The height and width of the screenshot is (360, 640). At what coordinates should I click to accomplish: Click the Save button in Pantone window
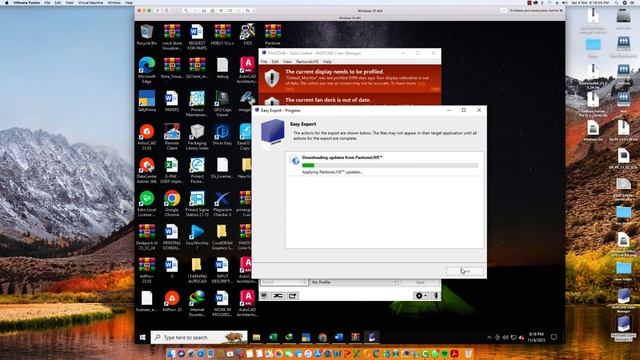420,282
